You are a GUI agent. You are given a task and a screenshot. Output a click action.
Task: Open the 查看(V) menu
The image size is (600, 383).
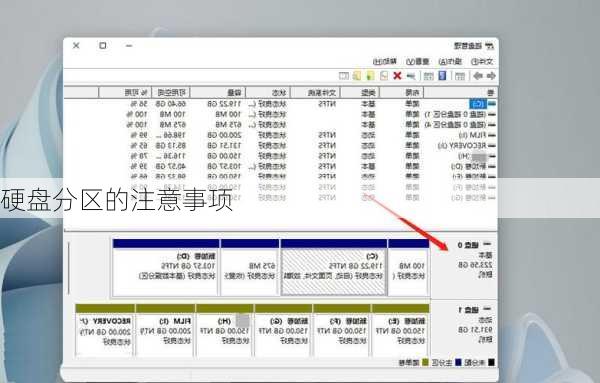(x=418, y=61)
